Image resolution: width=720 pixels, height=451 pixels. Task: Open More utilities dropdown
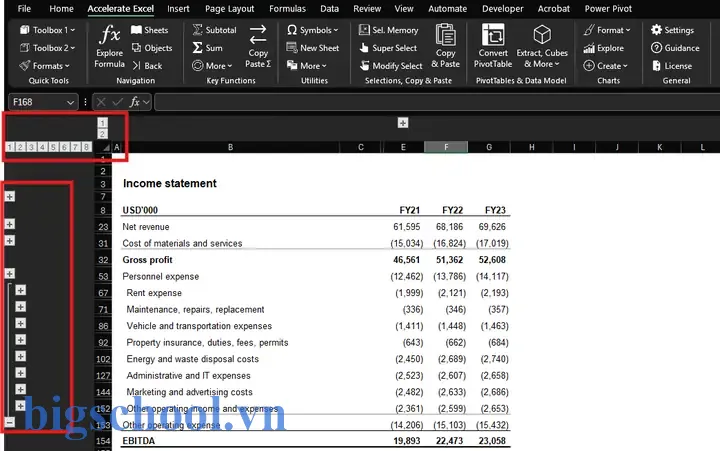[306, 66]
